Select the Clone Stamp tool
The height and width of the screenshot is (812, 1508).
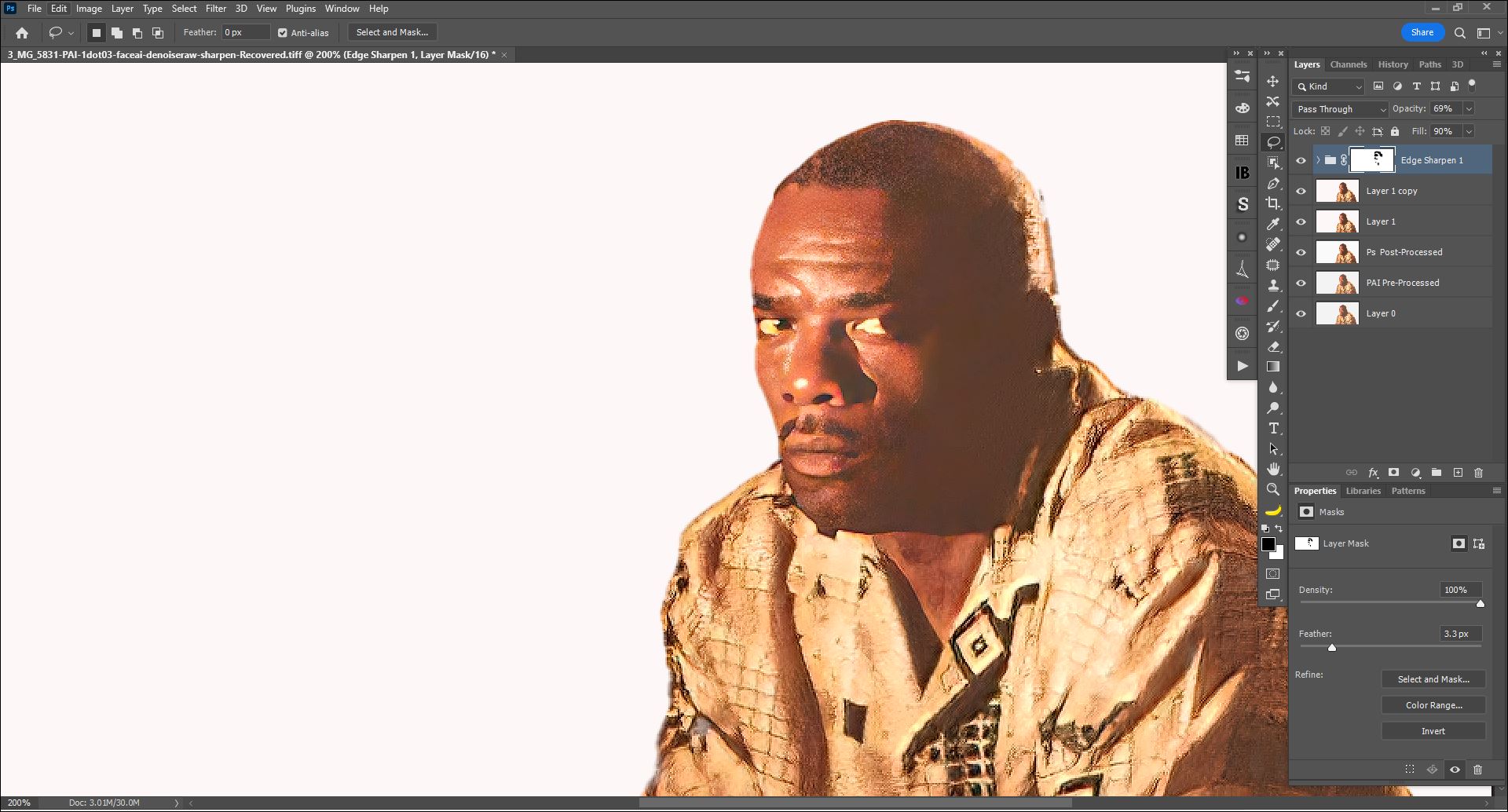pyautogui.click(x=1272, y=285)
